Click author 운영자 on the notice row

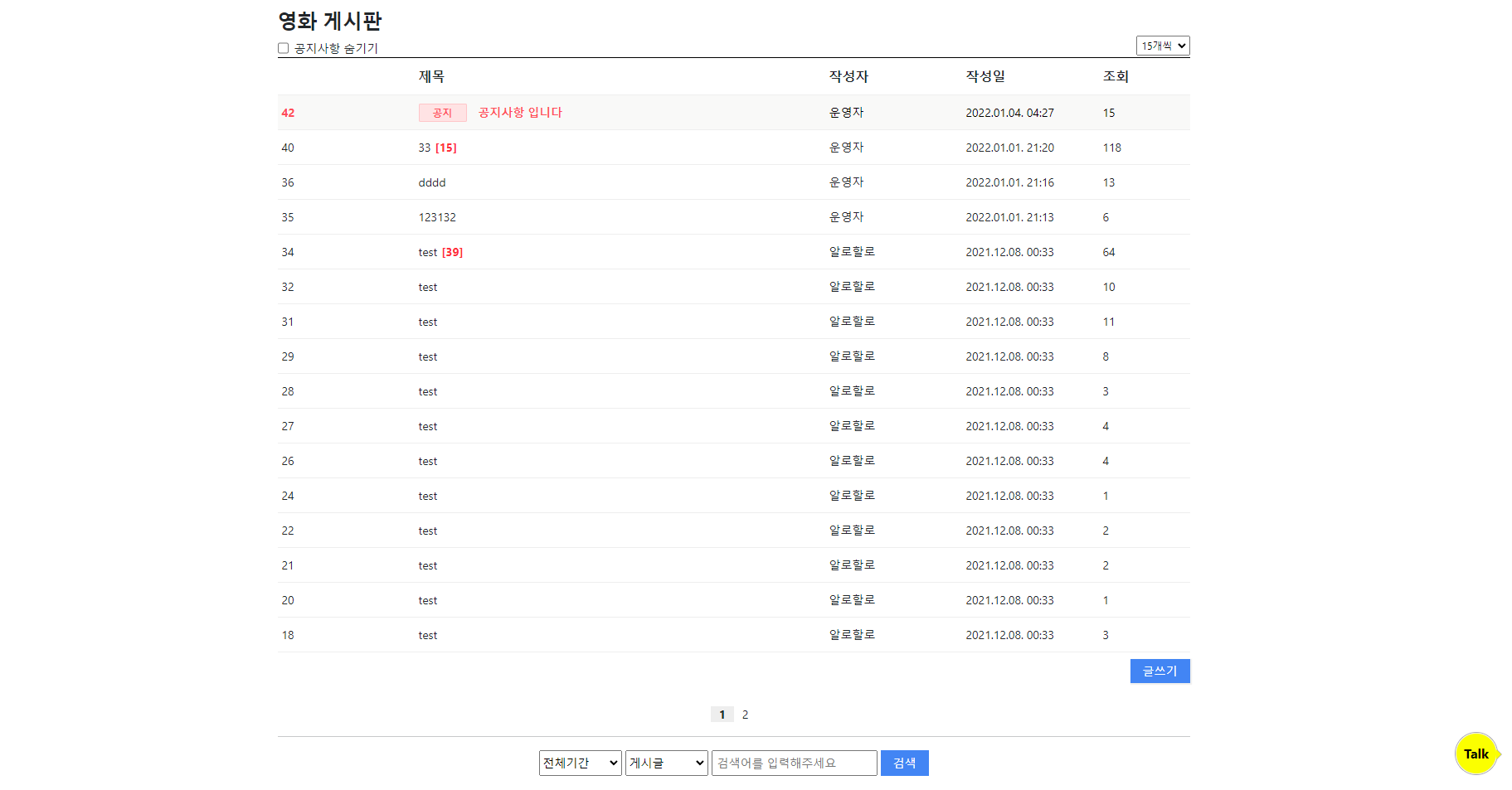point(844,112)
